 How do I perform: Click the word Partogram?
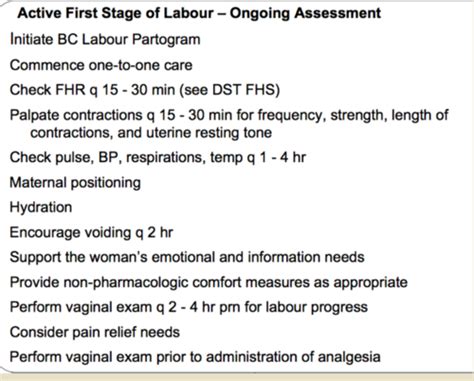point(166,40)
